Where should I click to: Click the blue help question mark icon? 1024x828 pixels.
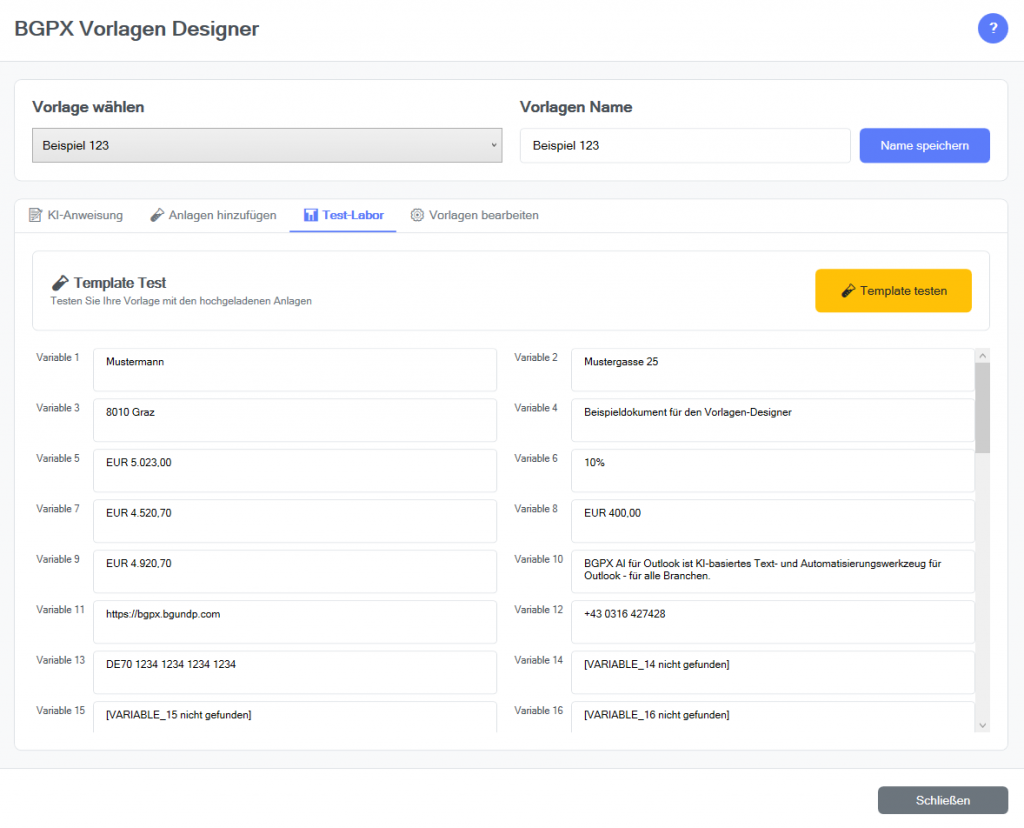992,29
